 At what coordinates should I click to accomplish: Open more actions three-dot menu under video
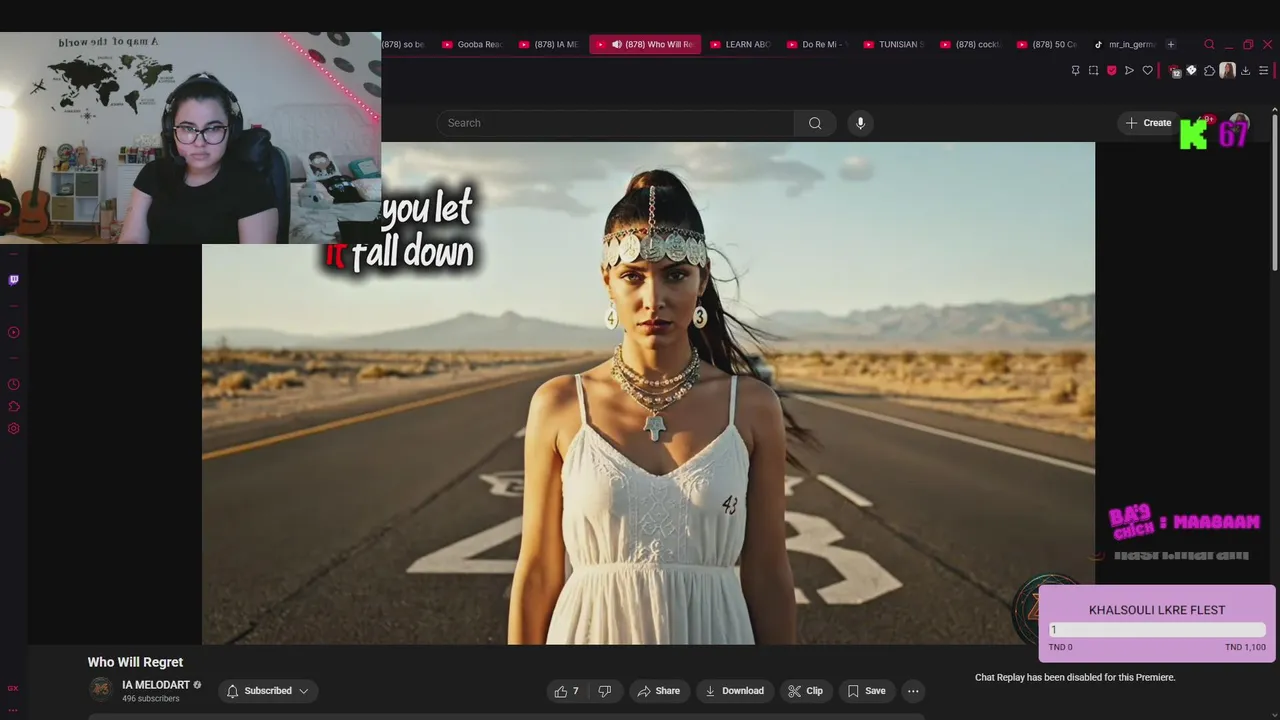912,691
